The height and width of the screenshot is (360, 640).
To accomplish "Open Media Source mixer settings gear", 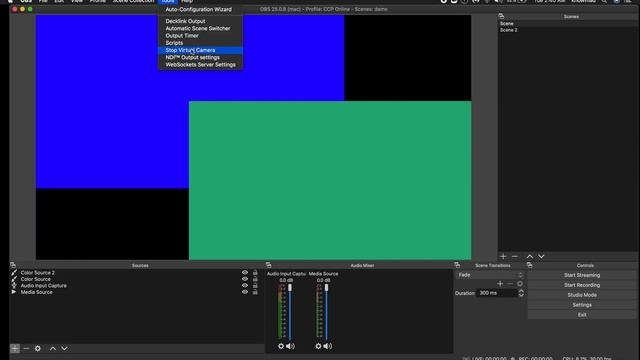I will pyautogui.click(x=318, y=346).
